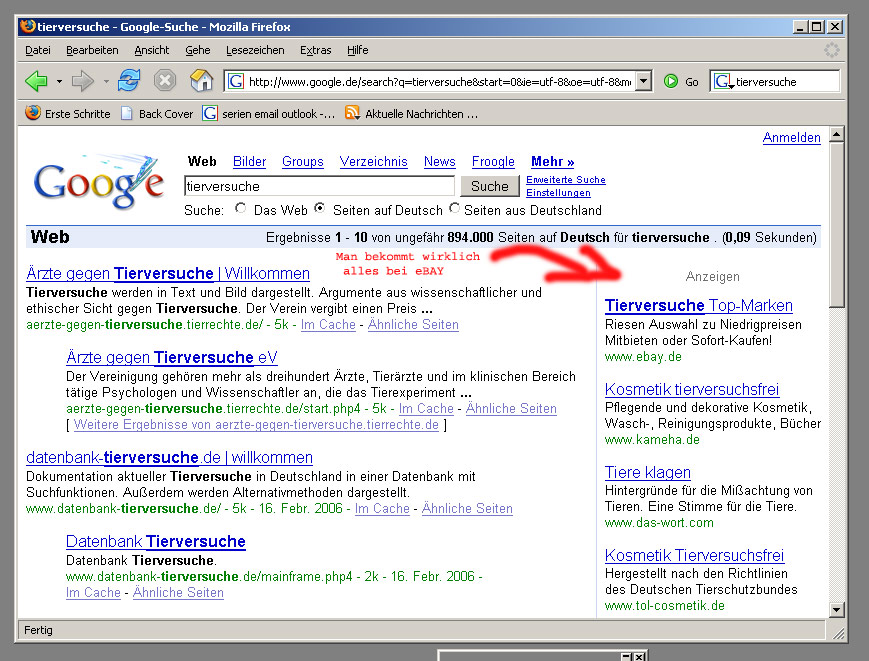
Task: Open the Datenbank Tierversuche result
Action: (156, 541)
